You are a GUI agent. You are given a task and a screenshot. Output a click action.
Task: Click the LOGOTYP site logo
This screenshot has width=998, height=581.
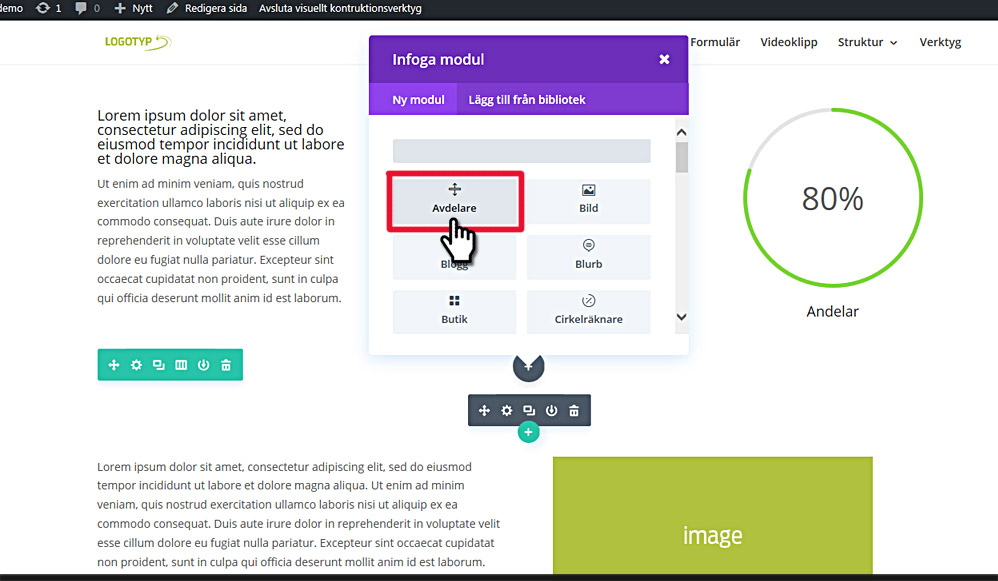[x=138, y=42]
